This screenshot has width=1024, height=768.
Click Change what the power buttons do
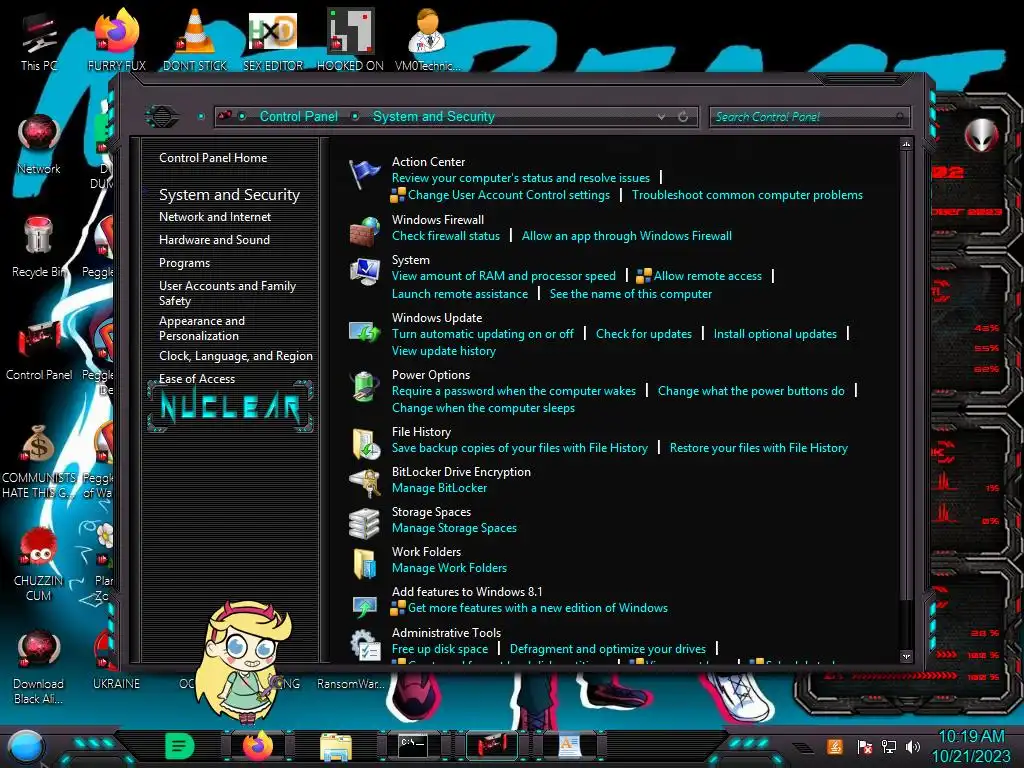coord(751,391)
